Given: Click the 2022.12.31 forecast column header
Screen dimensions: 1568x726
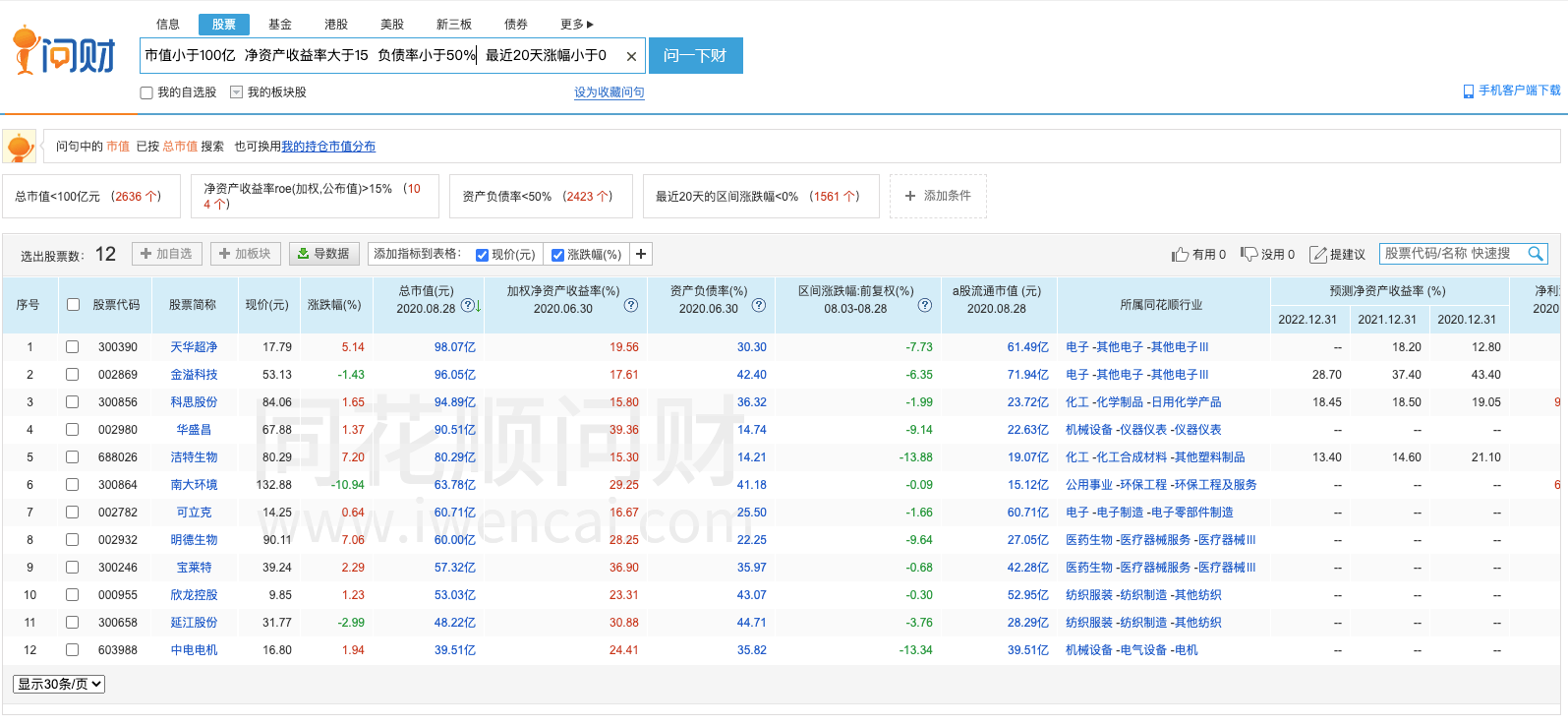Looking at the screenshot, I should (x=1307, y=320).
